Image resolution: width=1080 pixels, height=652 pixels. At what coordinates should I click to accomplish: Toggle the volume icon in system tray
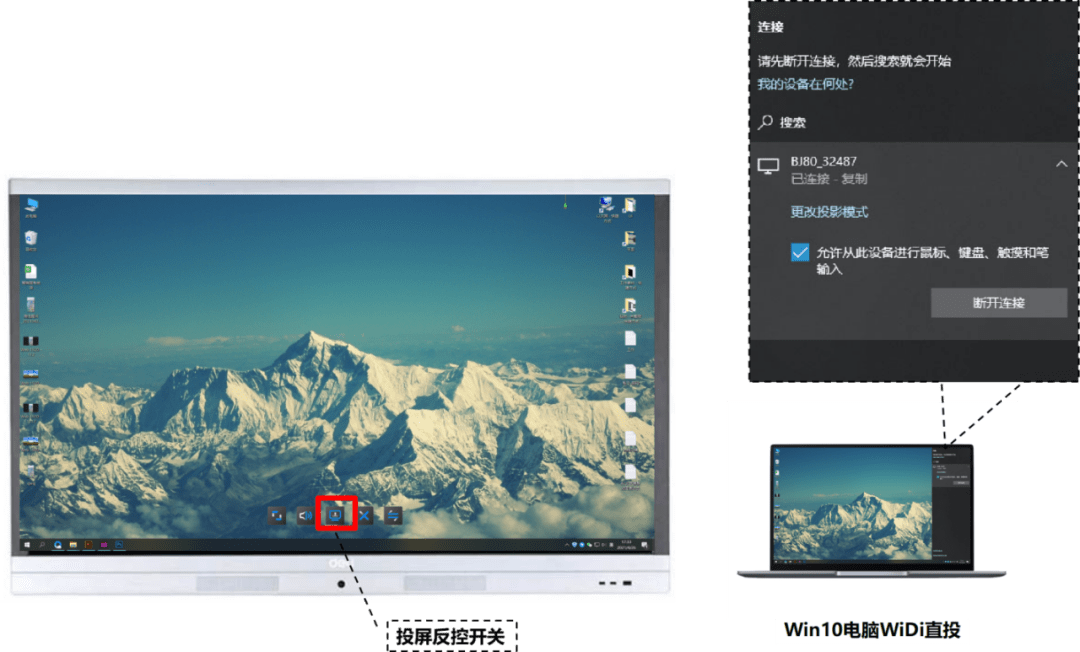(x=604, y=545)
